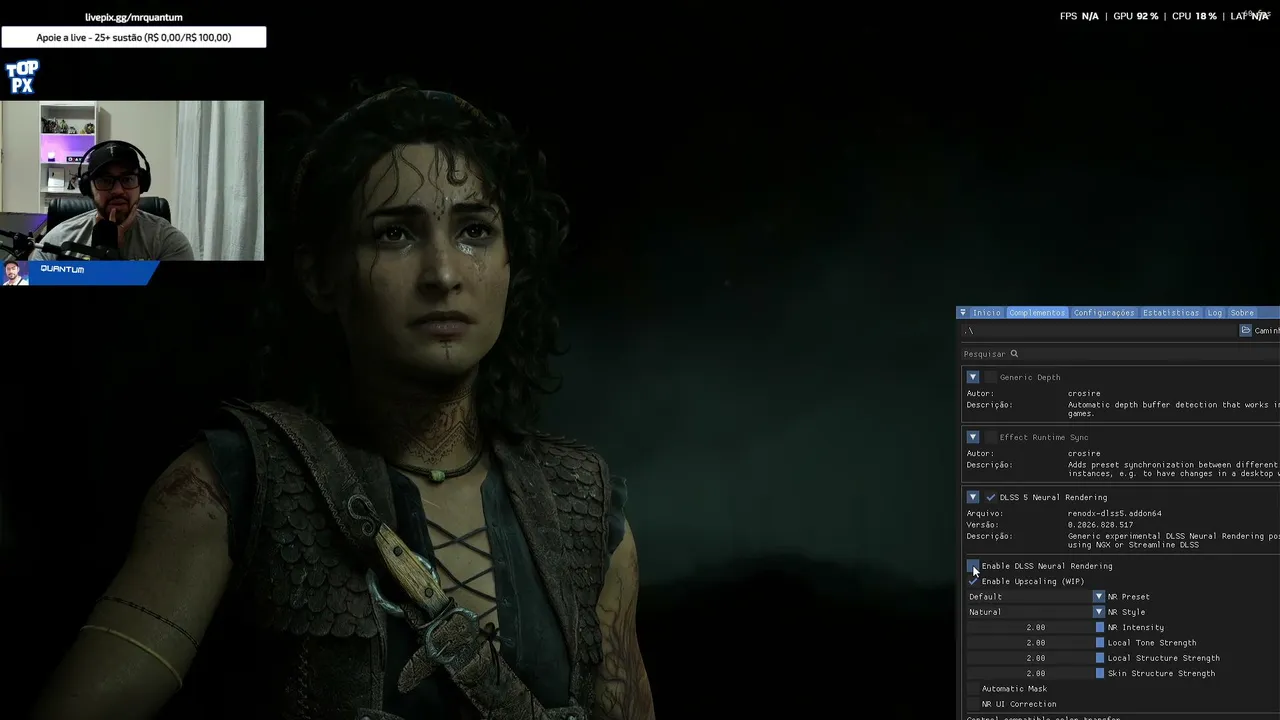Viewport: 1280px width, 720px height.
Task: Click the addon path field showing .\
Action: pyautogui.click(x=1097, y=330)
